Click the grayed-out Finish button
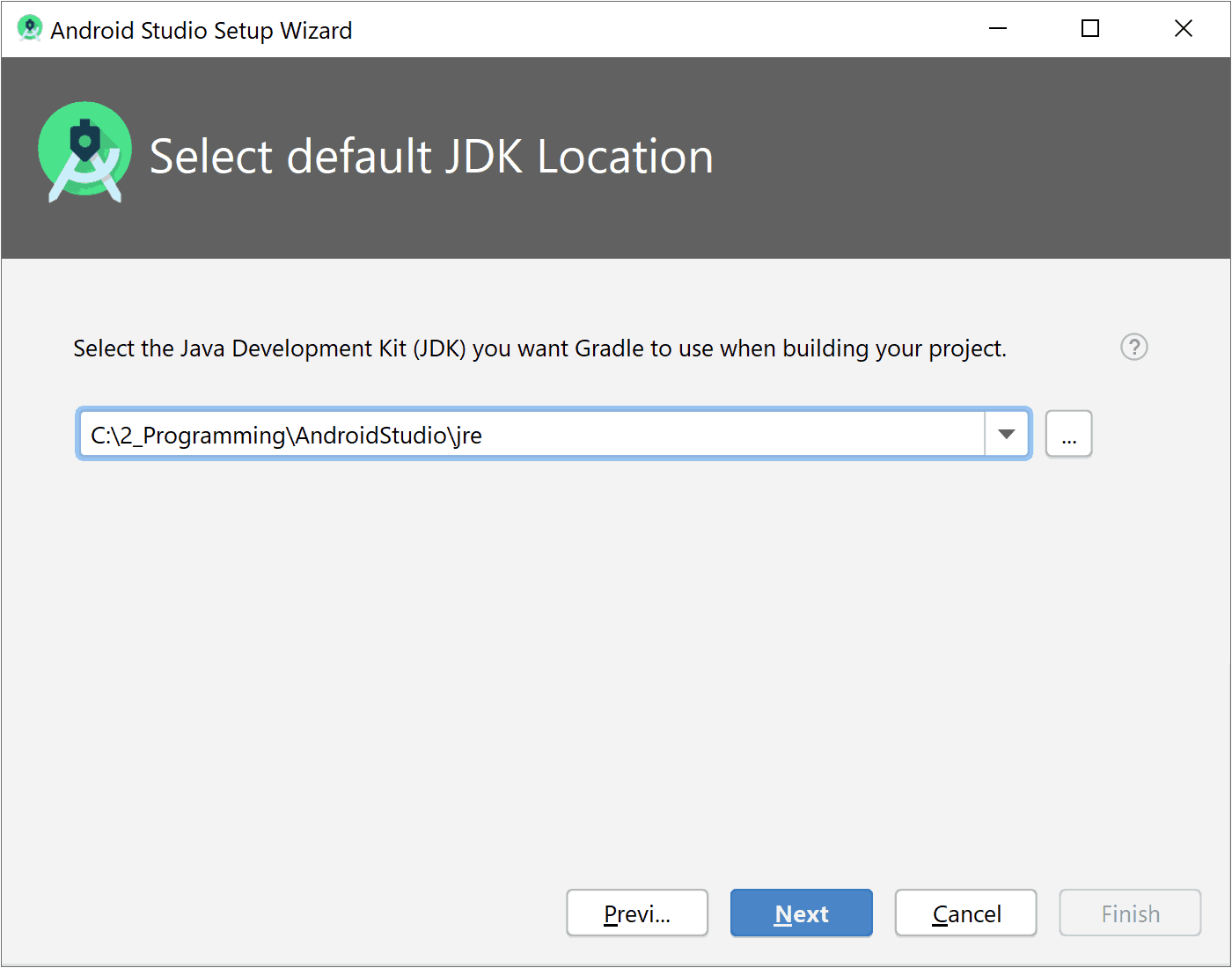Screen dimensions: 1232x968 (1130, 913)
